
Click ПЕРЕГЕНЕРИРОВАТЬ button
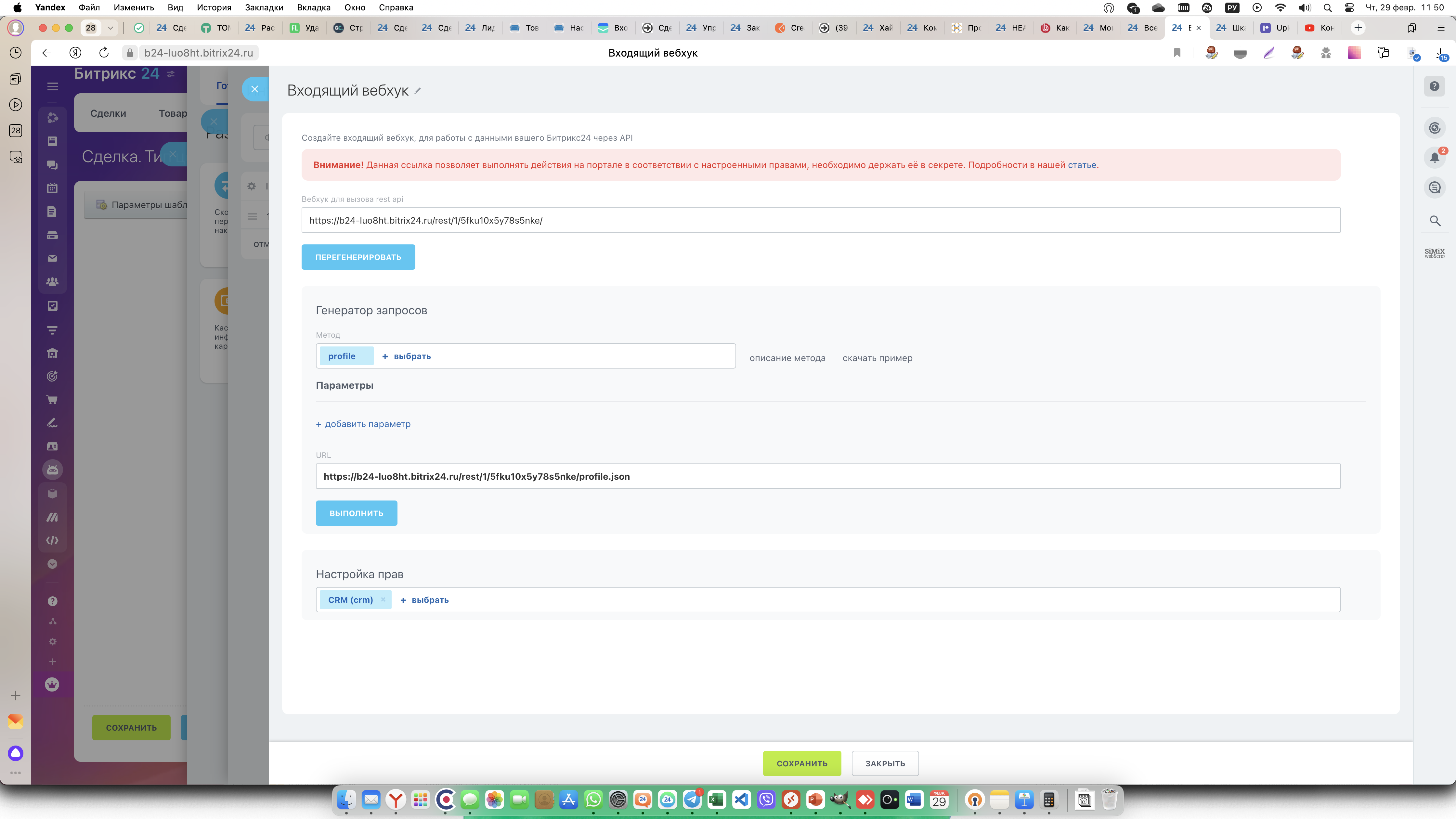click(358, 257)
